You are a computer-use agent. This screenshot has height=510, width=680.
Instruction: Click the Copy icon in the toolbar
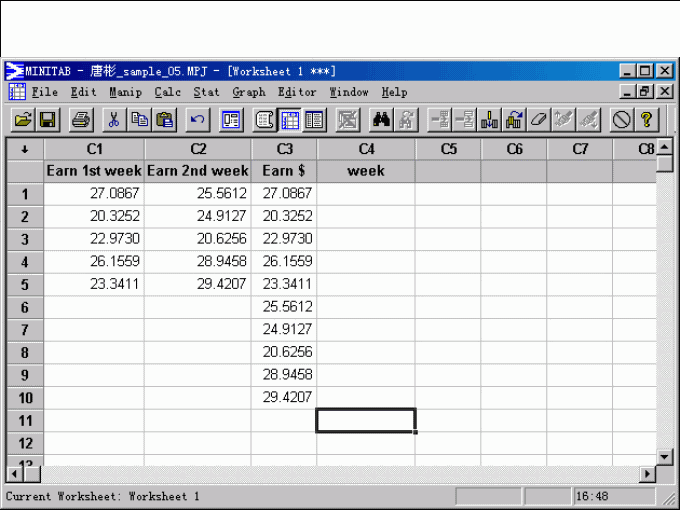(x=140, y=120)
